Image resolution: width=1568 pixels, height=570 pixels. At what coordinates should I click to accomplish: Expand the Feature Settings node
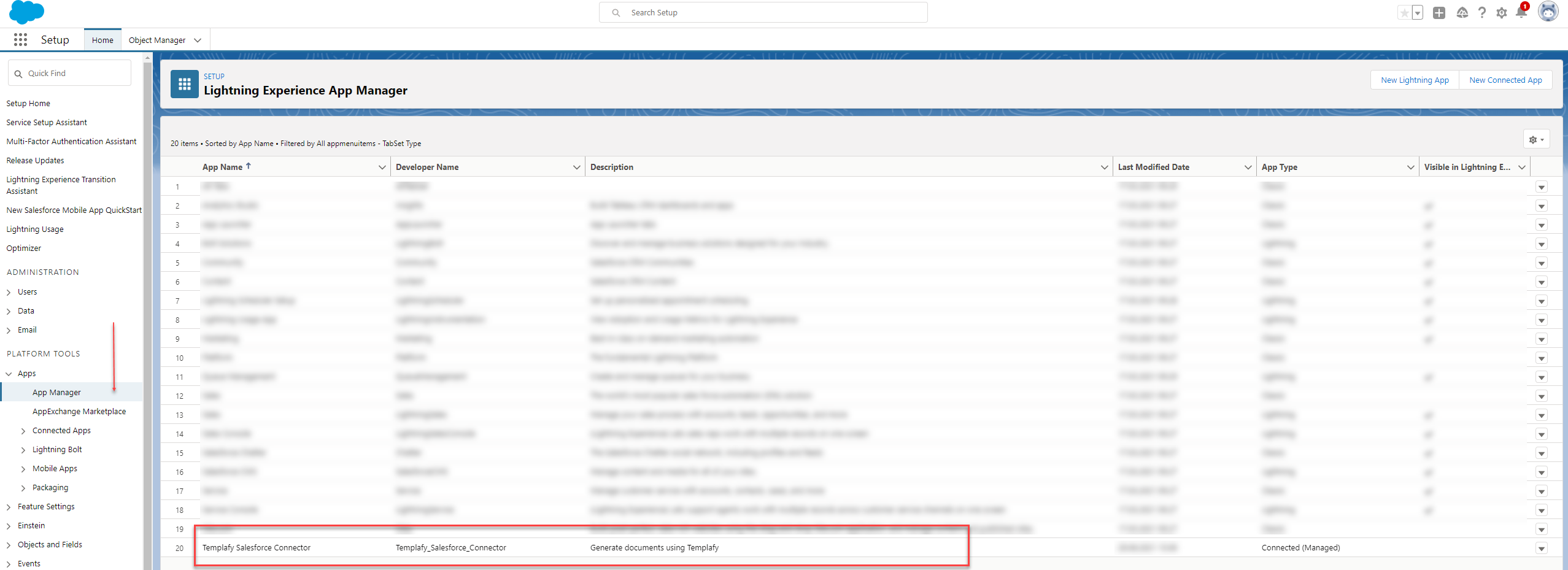9,507
